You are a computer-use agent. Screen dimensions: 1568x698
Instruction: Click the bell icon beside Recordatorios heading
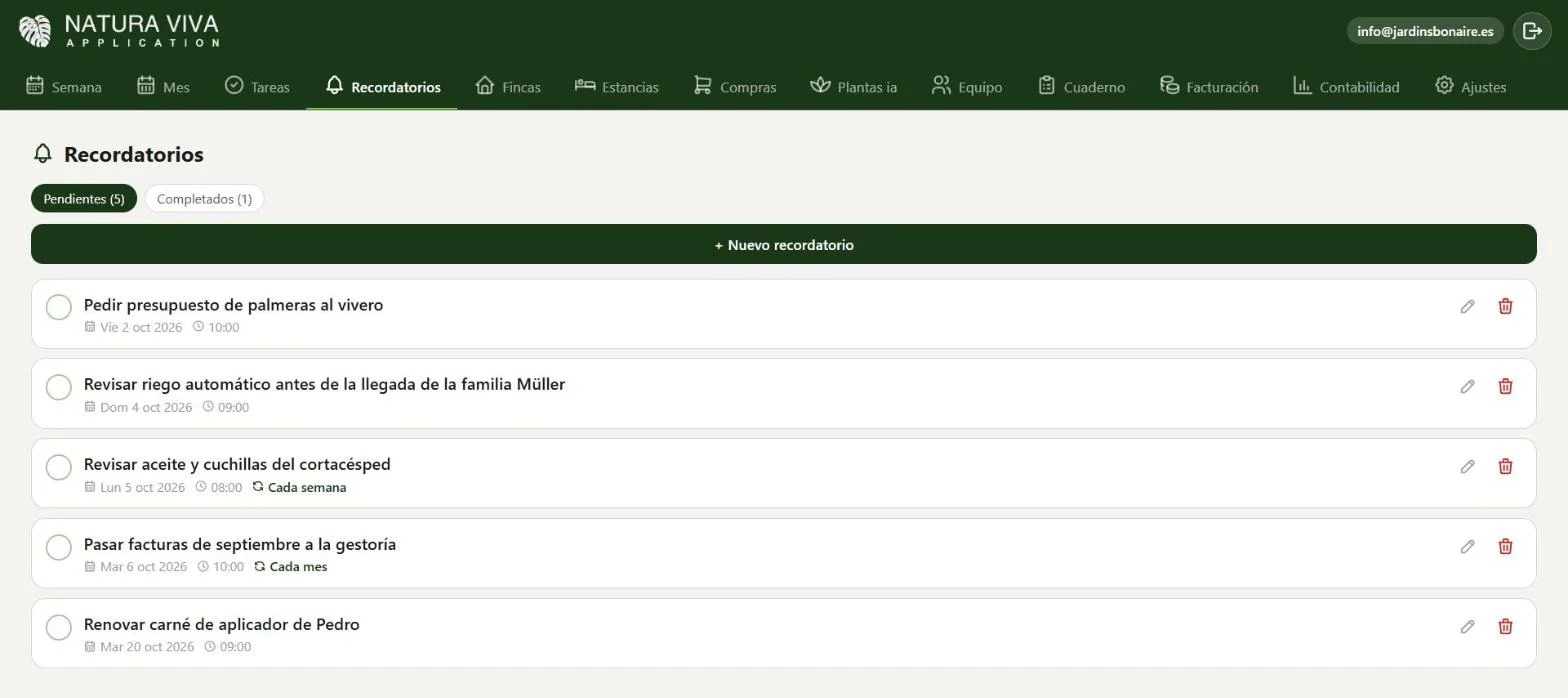tap(42, 153)
